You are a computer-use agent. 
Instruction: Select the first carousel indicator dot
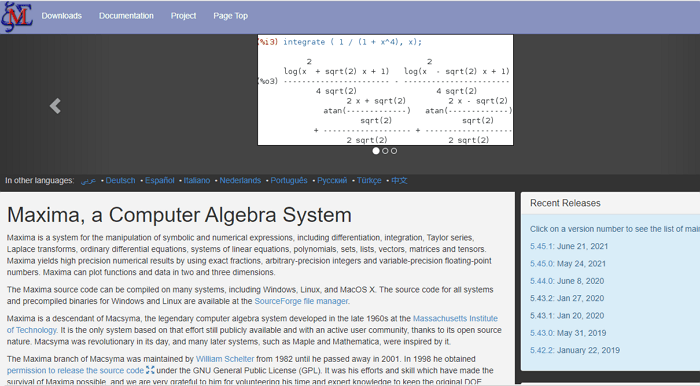point(376,151)
